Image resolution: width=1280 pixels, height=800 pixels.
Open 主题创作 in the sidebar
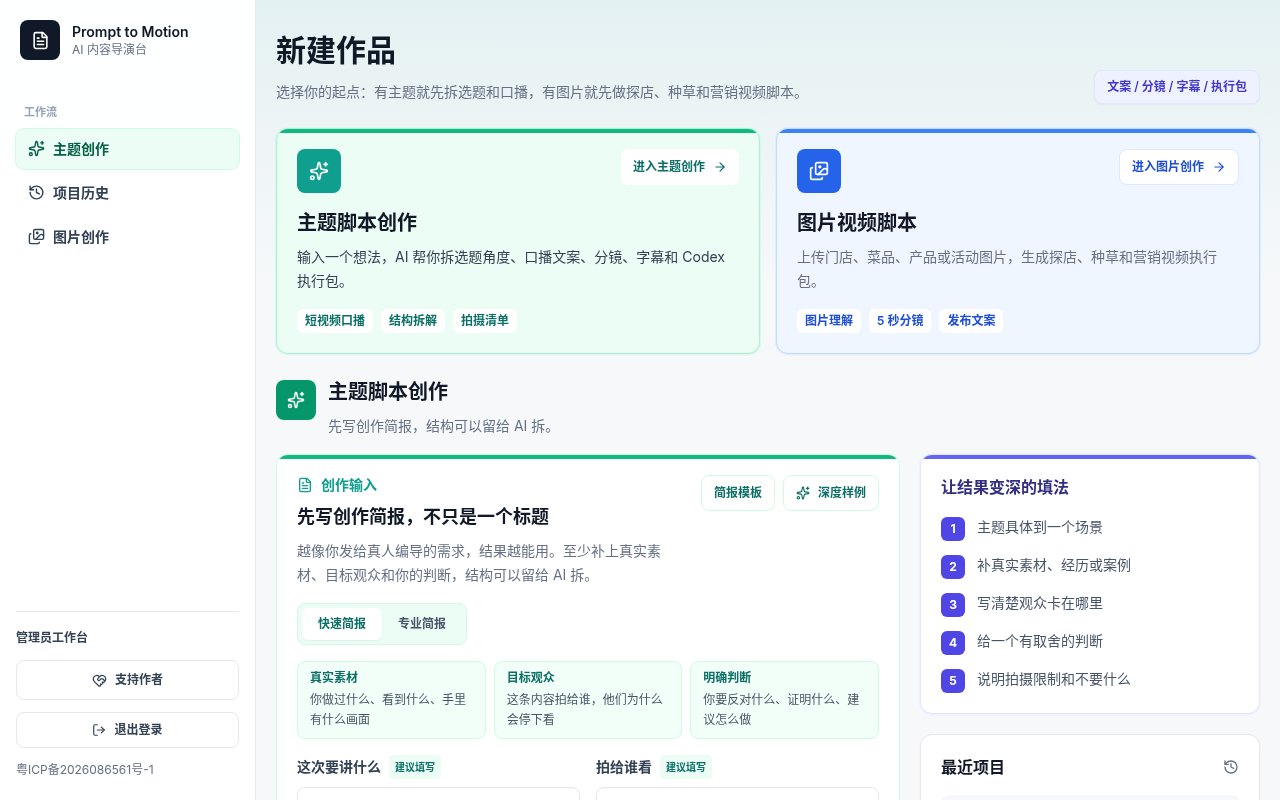tap(127, 149)
